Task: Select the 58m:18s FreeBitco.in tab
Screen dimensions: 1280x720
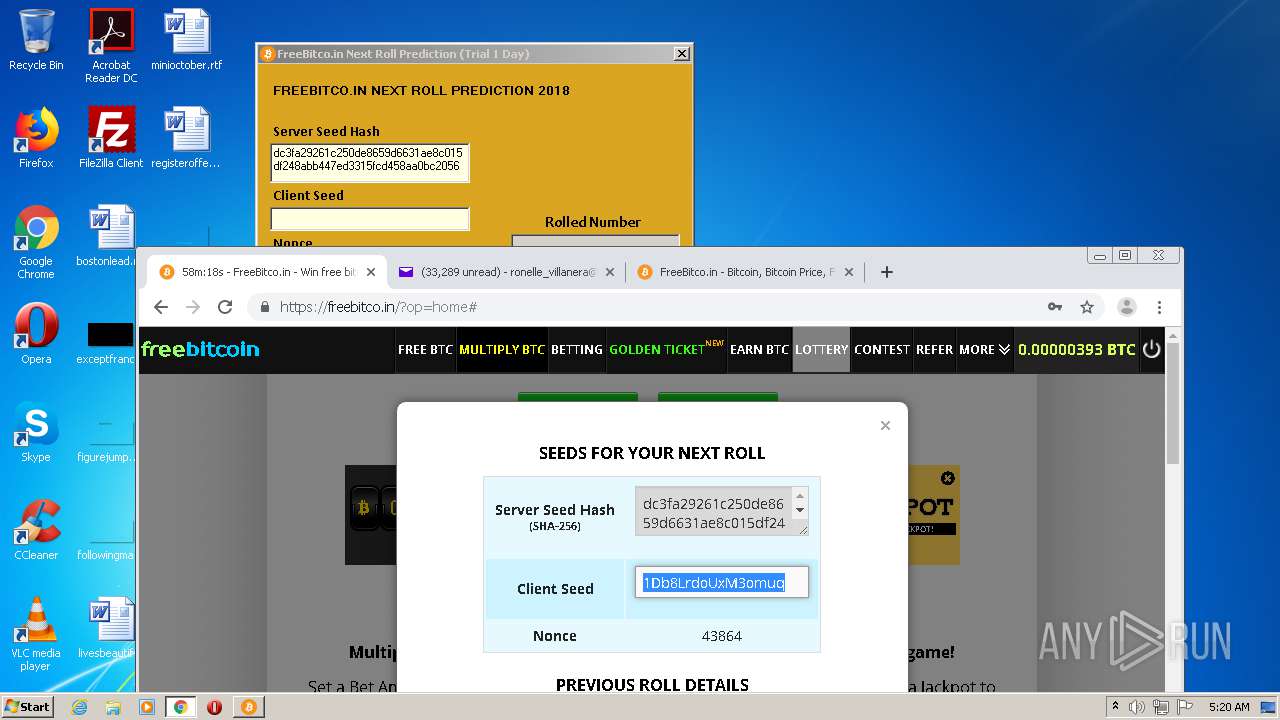Action: (267, 272)
